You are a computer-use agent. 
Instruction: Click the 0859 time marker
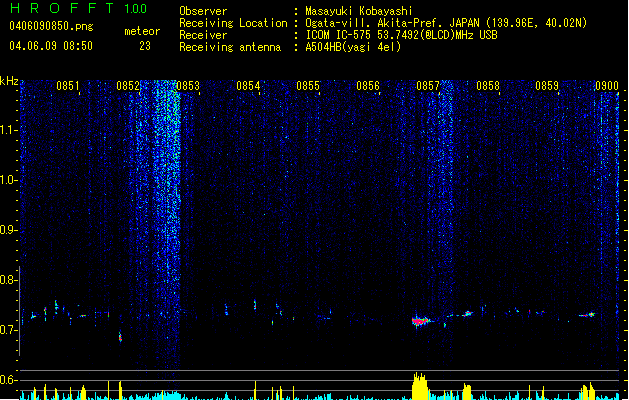(547, 86)
